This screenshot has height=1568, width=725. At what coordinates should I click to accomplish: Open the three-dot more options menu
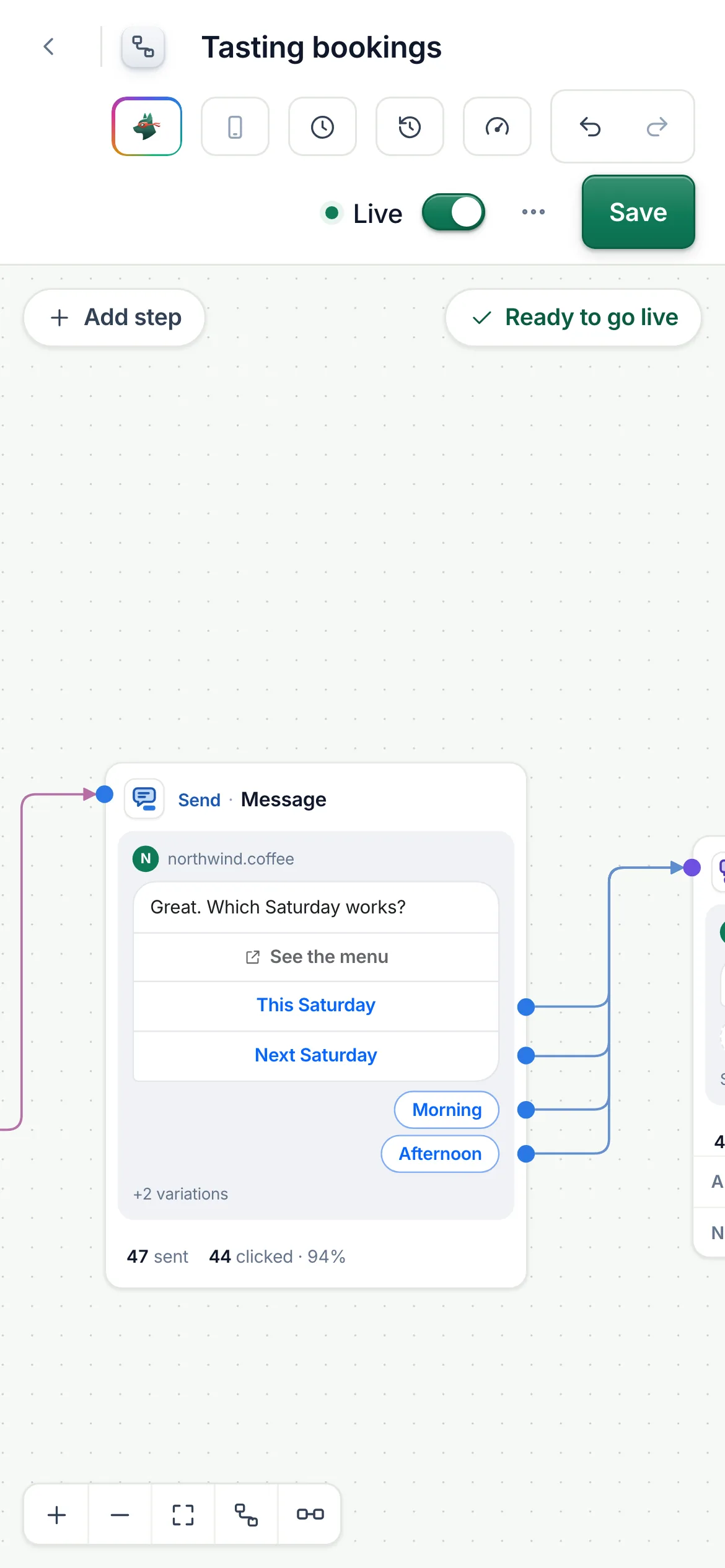coord(533,212)
